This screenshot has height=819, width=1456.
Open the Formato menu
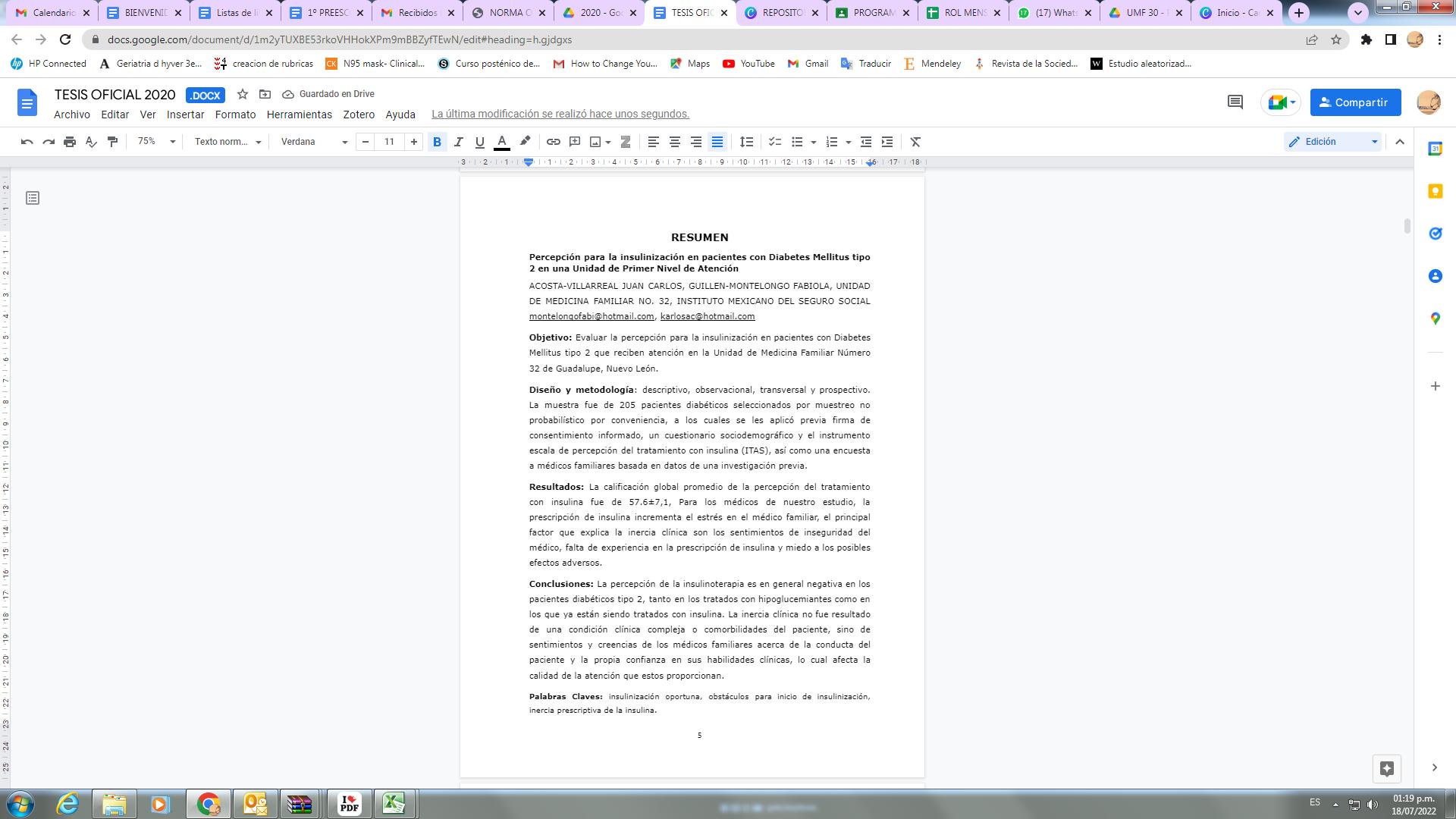click(235, 115)
